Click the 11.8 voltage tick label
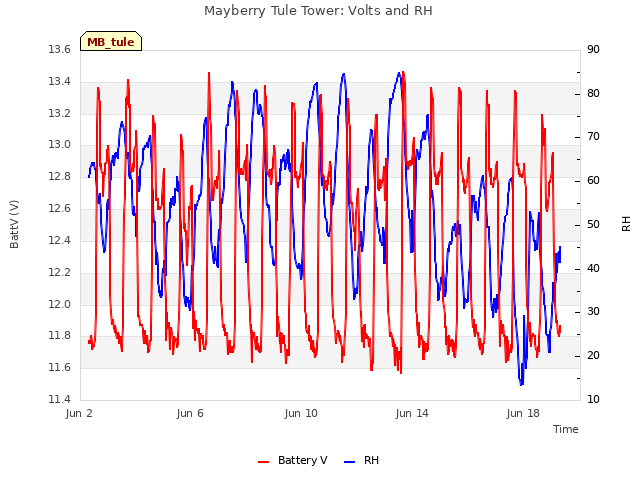The height and width of the screenshot is (480, 640). point(60,336)
